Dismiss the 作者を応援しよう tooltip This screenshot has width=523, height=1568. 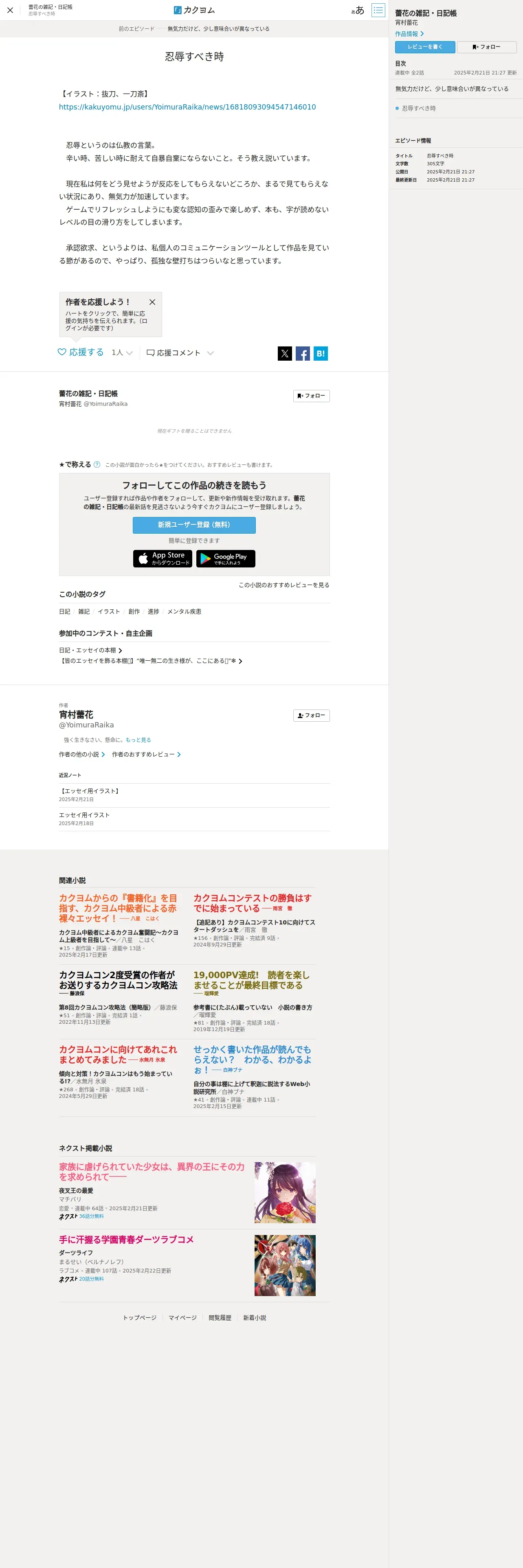point(152,302)
